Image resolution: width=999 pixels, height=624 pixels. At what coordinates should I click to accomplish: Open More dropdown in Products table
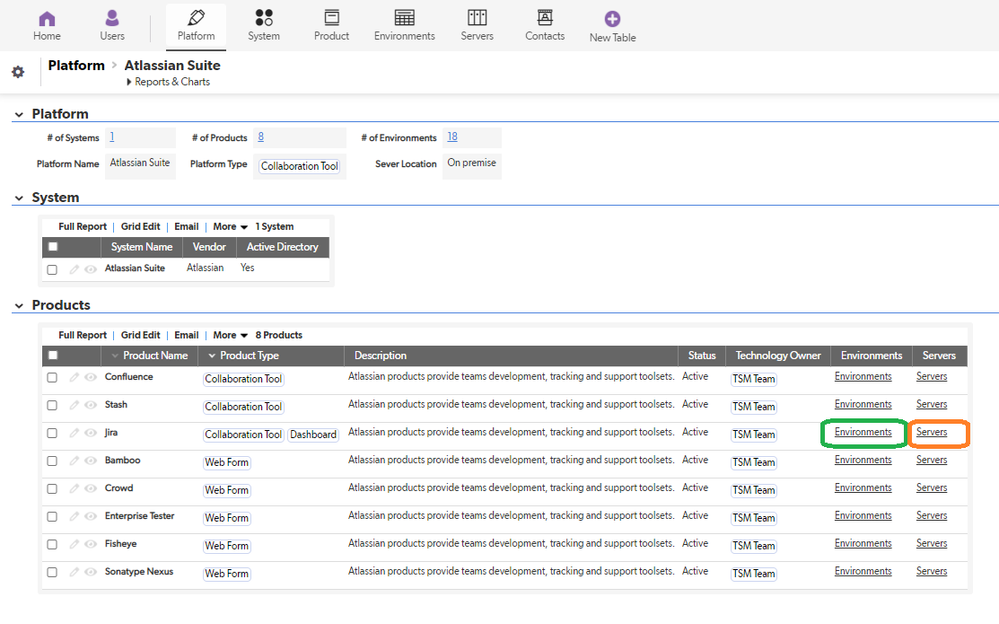pyautogui.click(x=230, y=335)
